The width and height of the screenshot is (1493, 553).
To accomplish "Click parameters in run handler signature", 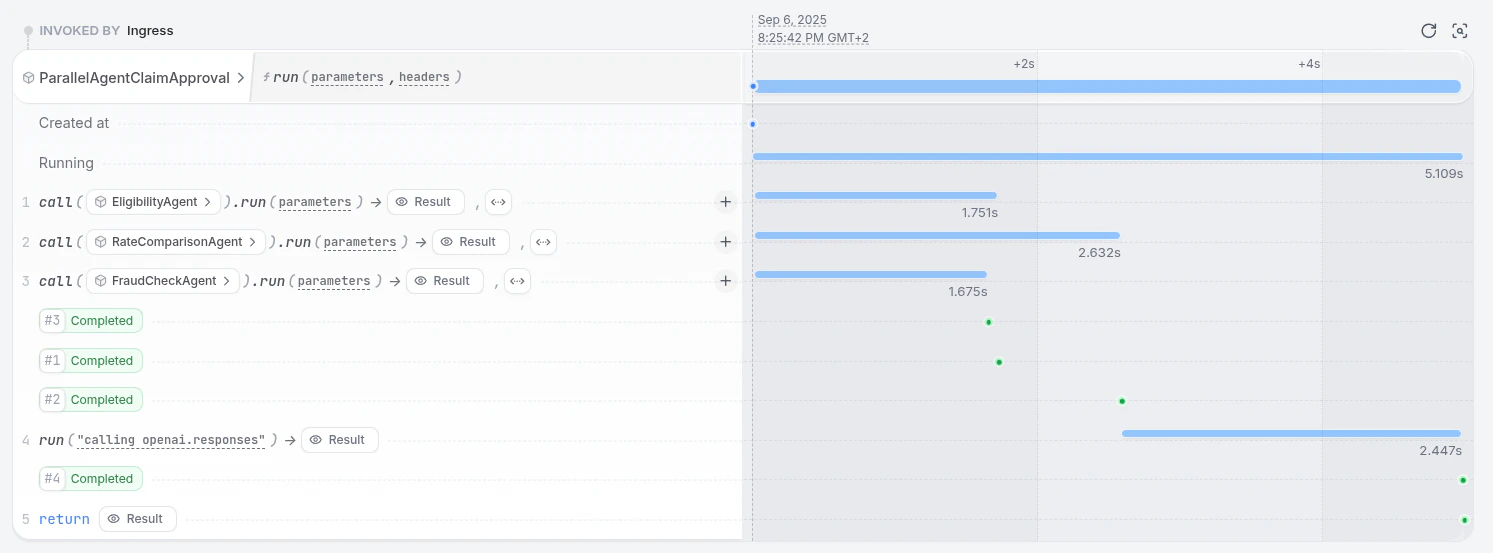I will click(x=347, y=77).
